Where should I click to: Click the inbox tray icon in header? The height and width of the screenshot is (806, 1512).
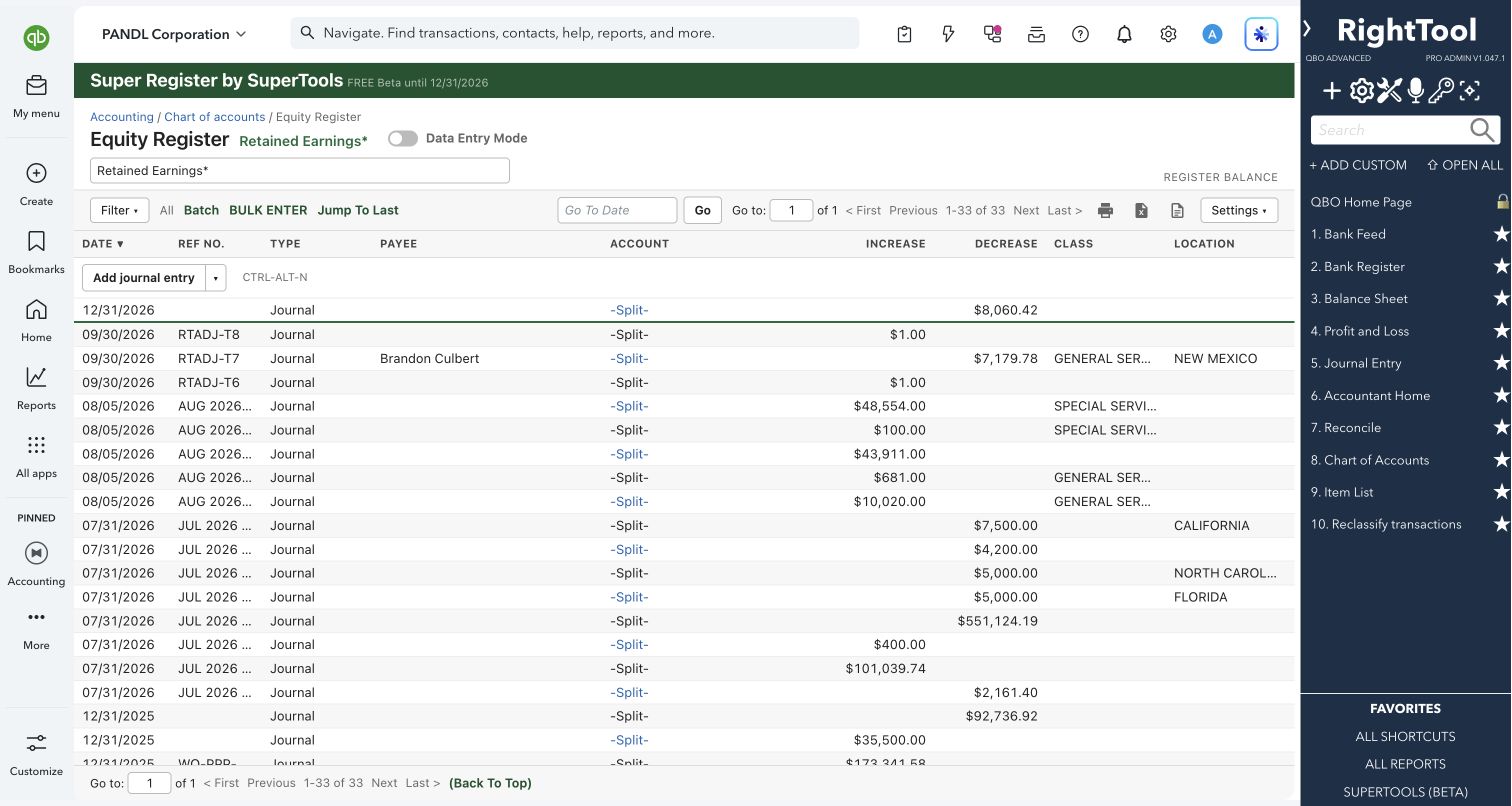click(x=1036, y=34)
